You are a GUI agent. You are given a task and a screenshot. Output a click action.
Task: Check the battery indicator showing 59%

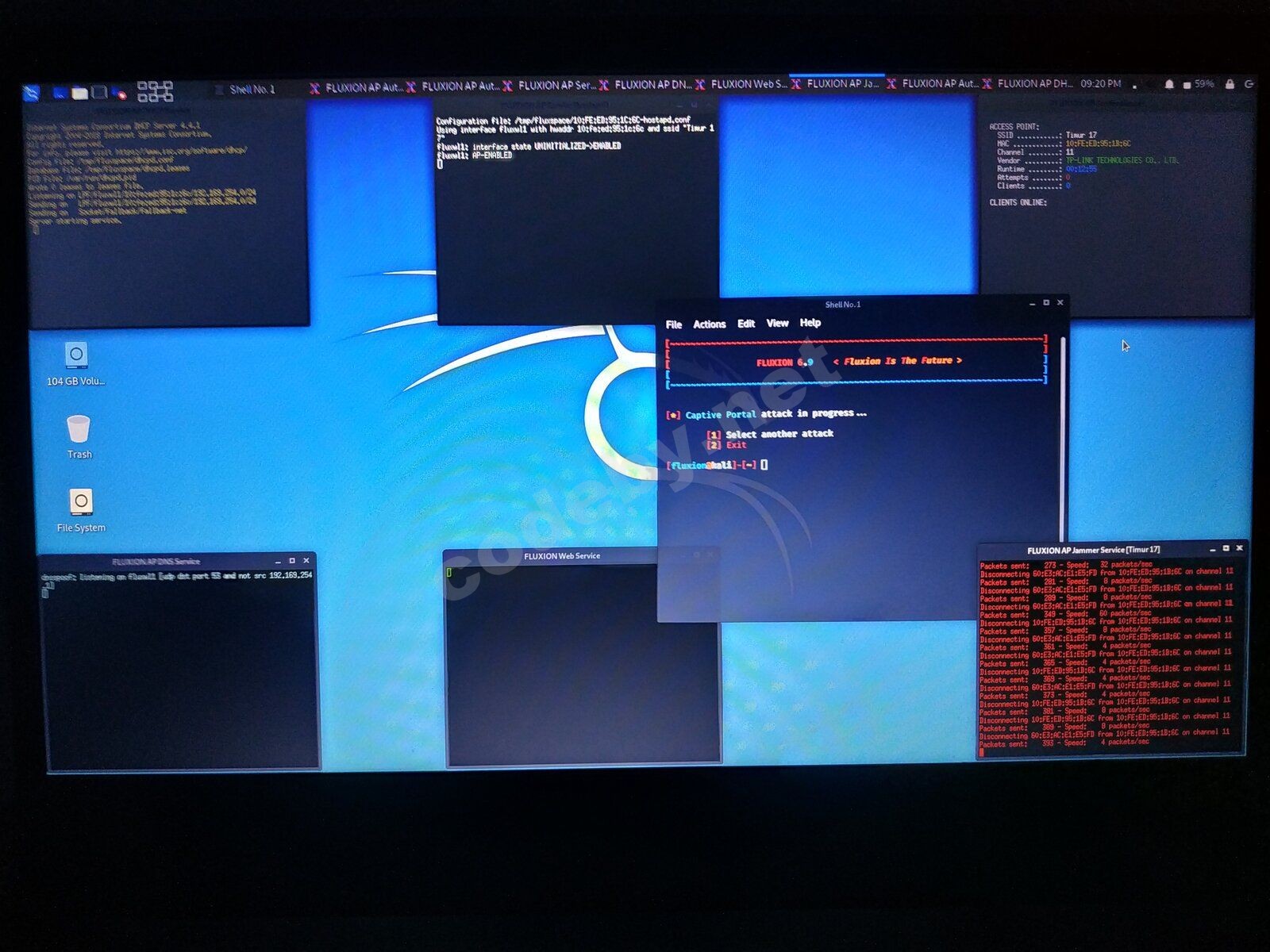(1198, 83)
